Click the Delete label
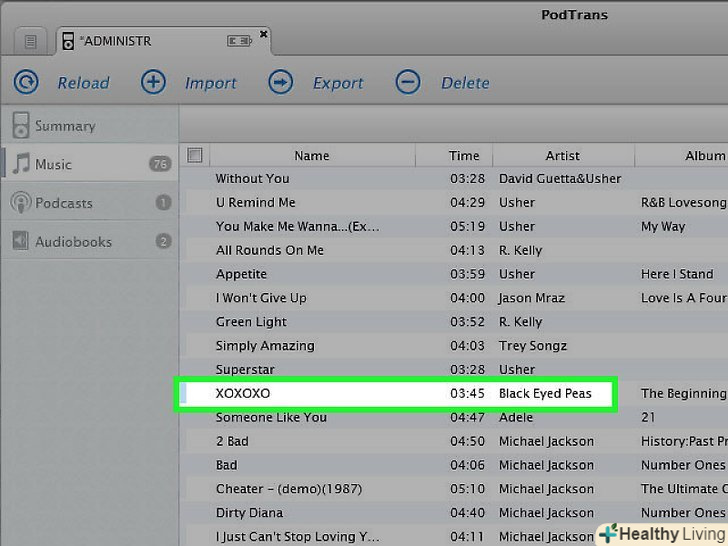Image resolution: width=728 pixels, height=546 pixels. click(465, 83)
